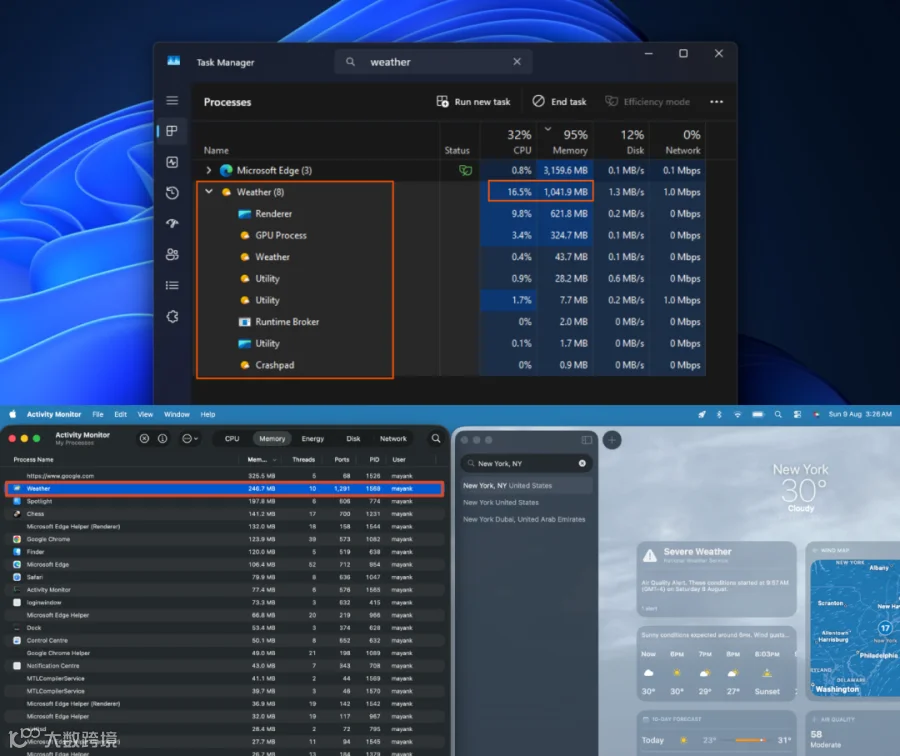This screenshot has width=900, height=756.
Task: Click the Memory 95% column header
Action: pos(565,141)
